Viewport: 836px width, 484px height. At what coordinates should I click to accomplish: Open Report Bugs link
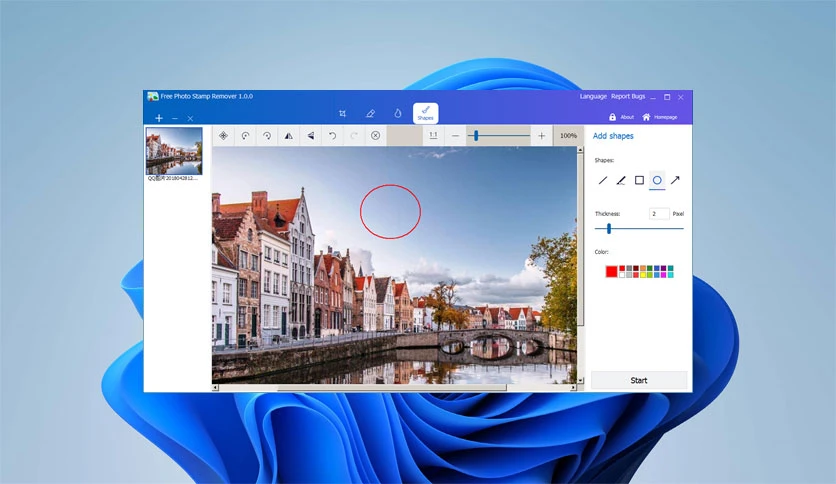coord(628,96)
